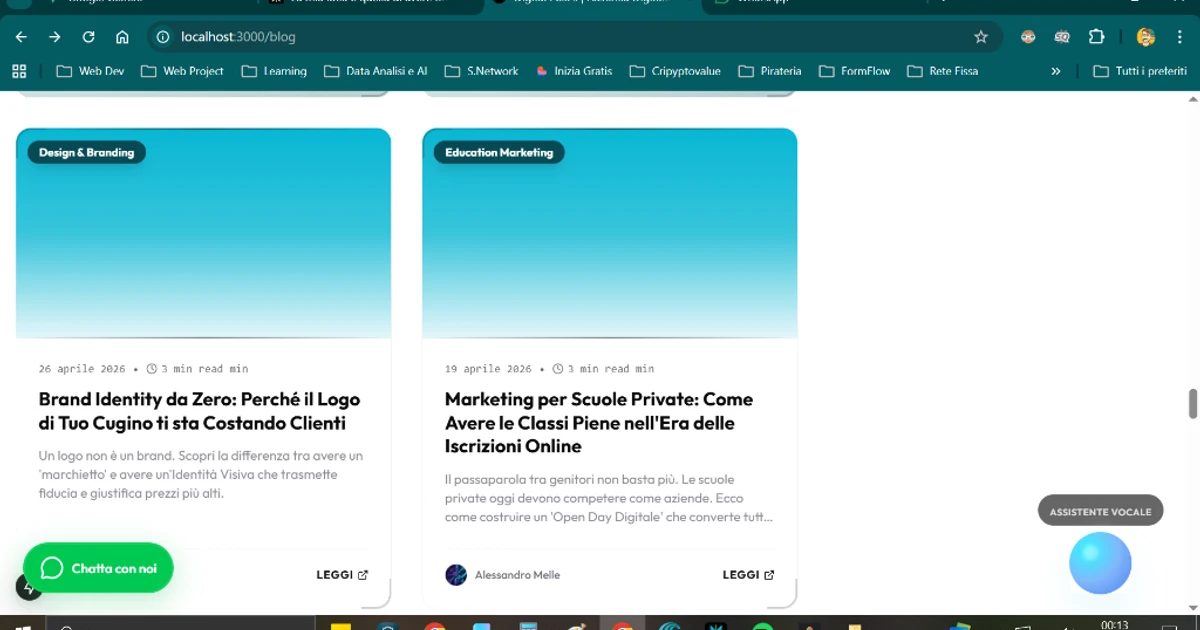Click the localhost:3000/blog address bar
The height and width of the screenshot is (630, 1200).
click(560, 37)
